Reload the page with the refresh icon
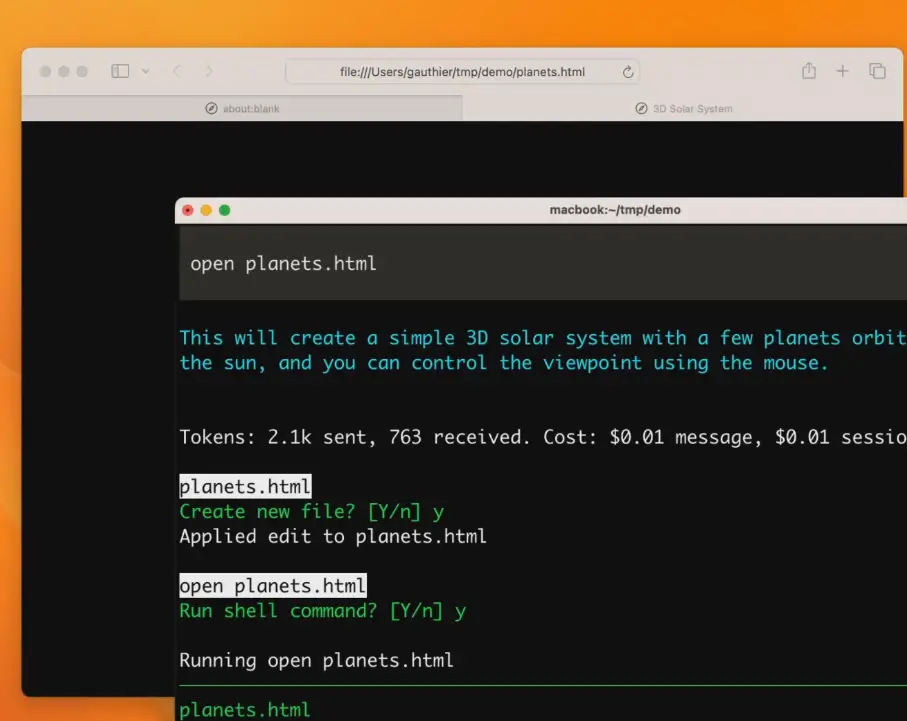907x721 pixels. [x=628, y=72]
